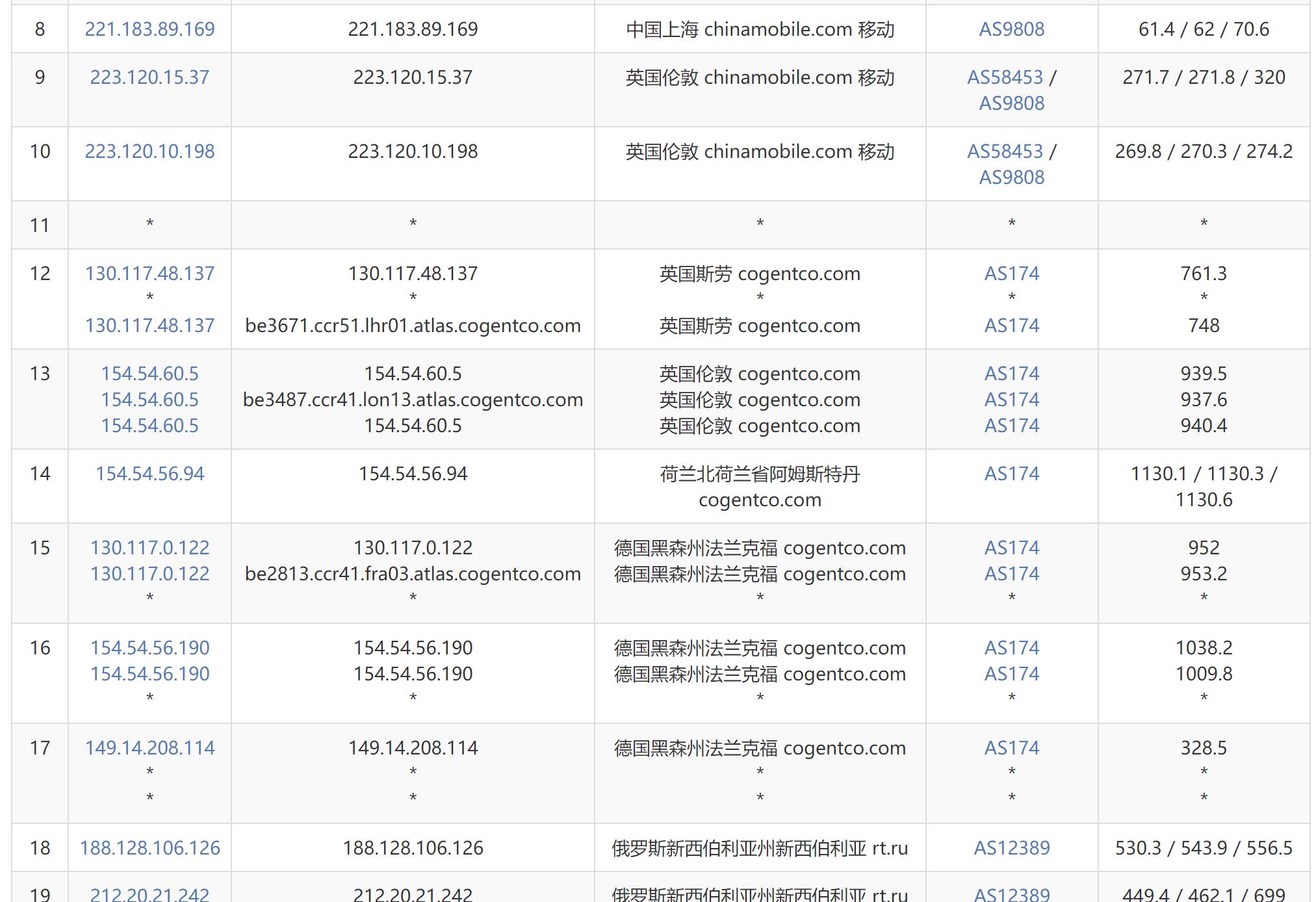Click AS58453 link in hop 9 row
1316x902 pixels.
point(1005,77)
